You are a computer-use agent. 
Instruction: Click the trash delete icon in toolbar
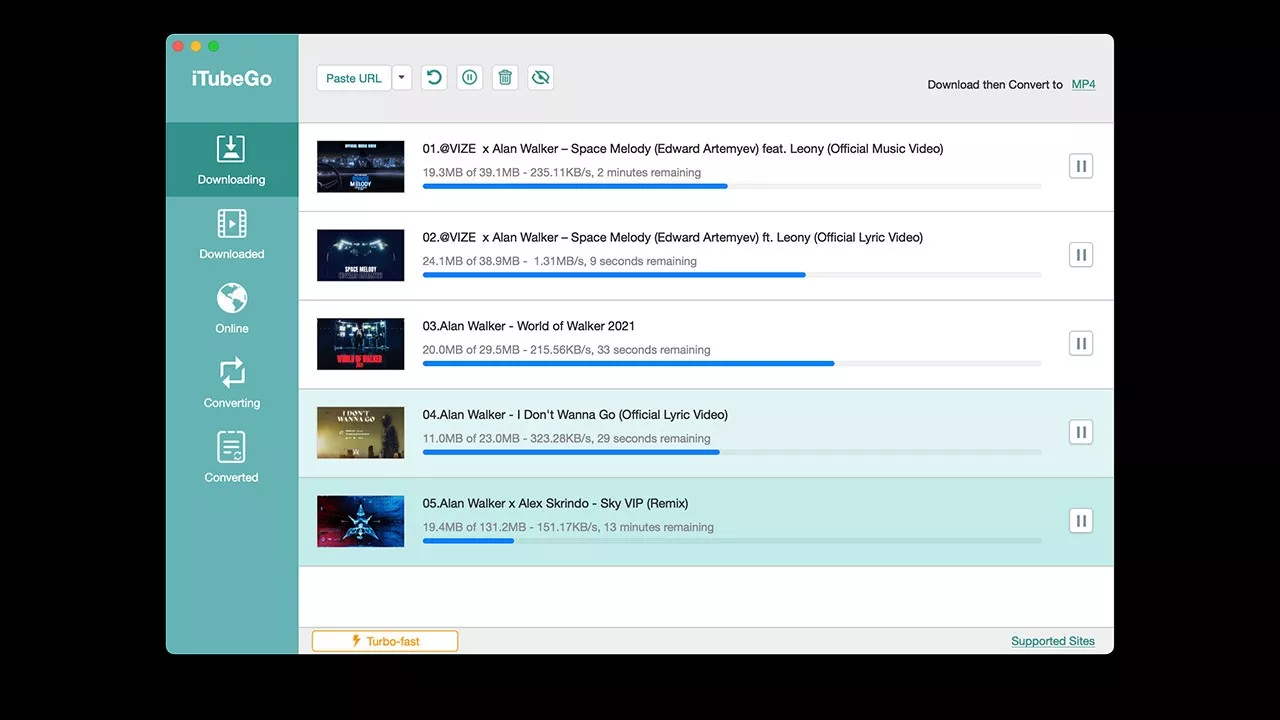(x=505, y=78)
